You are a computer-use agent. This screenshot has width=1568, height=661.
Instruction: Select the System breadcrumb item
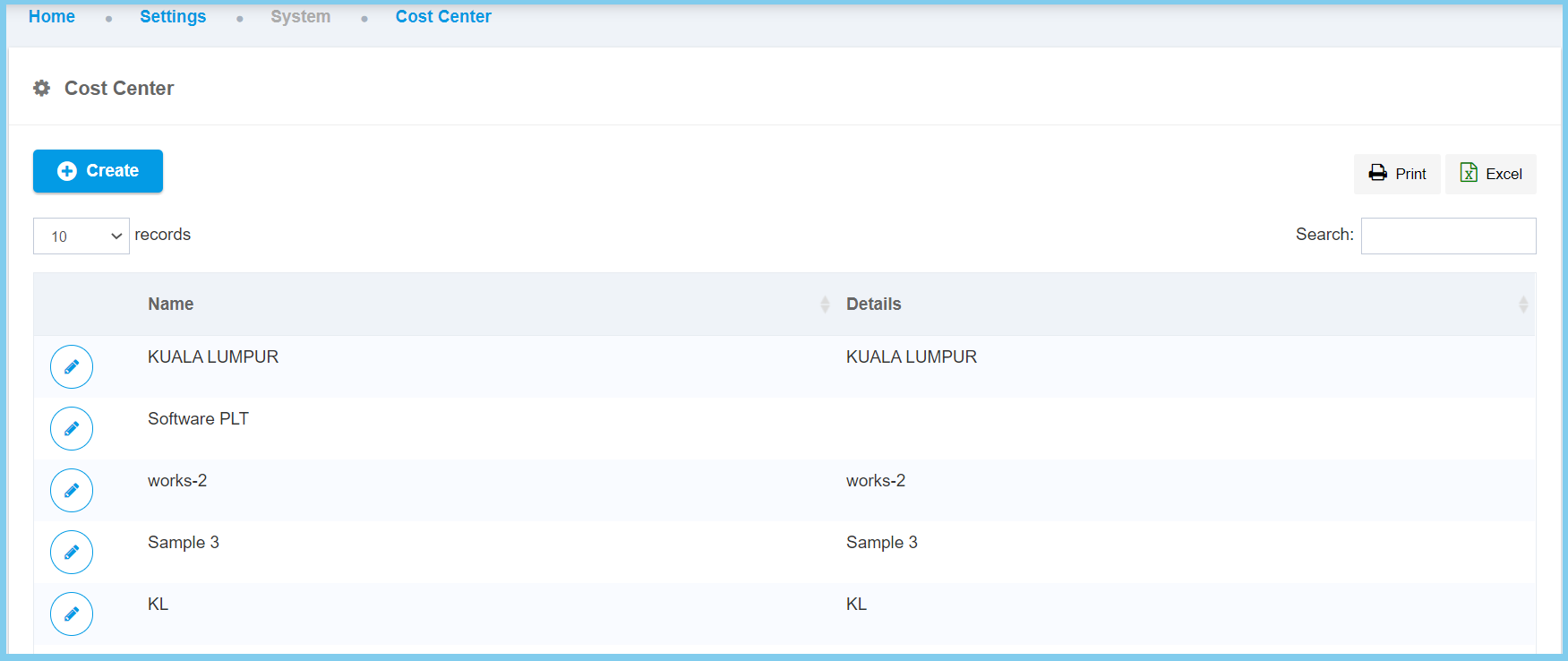pyautogui.click(x=300, y=17)
